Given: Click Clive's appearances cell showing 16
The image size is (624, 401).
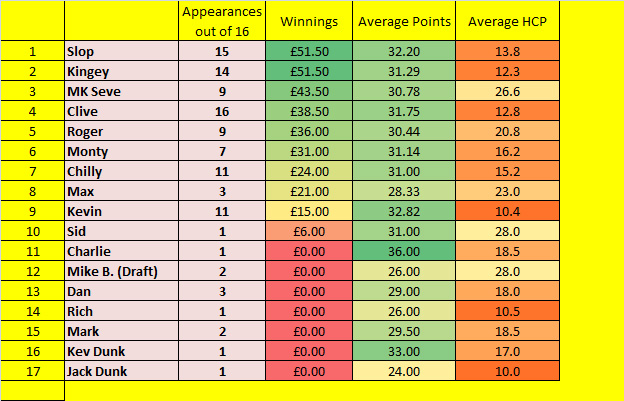Looking at the screenshot, I should [x=222, y=111].
